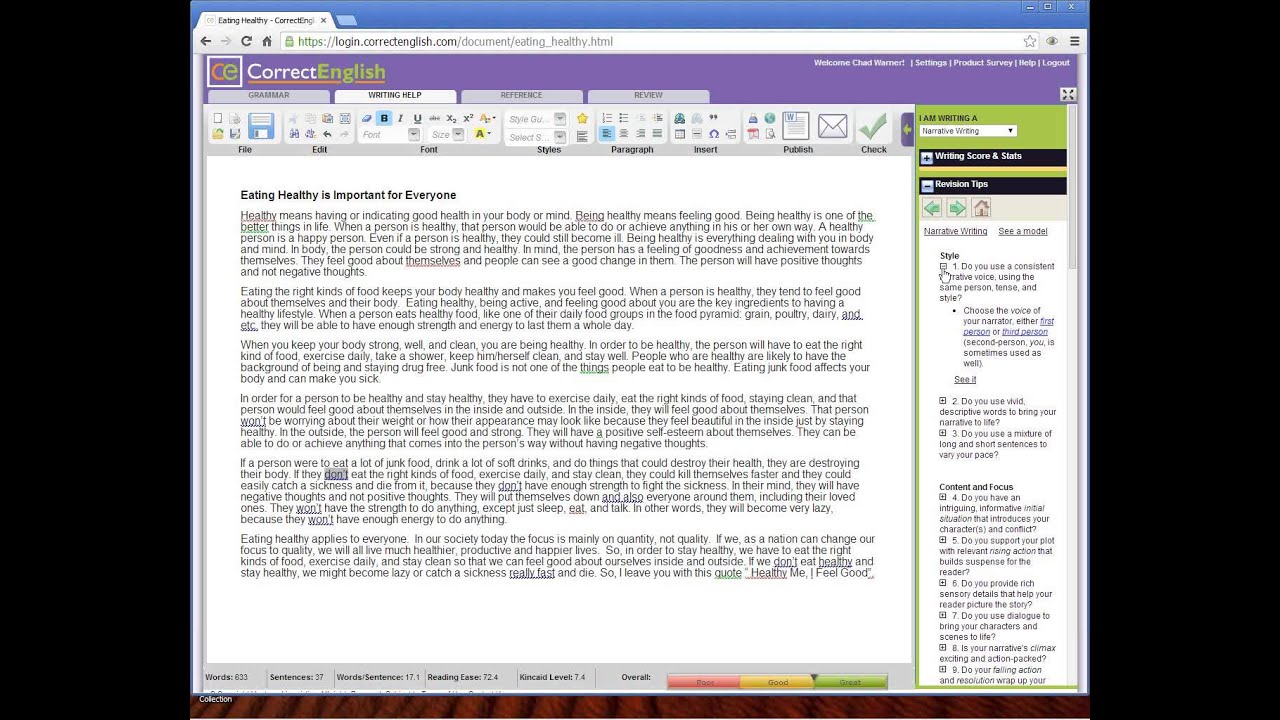1280x720 pixels.
Task: Click the Remove Format eraser icon
Action: coord(367,118)
